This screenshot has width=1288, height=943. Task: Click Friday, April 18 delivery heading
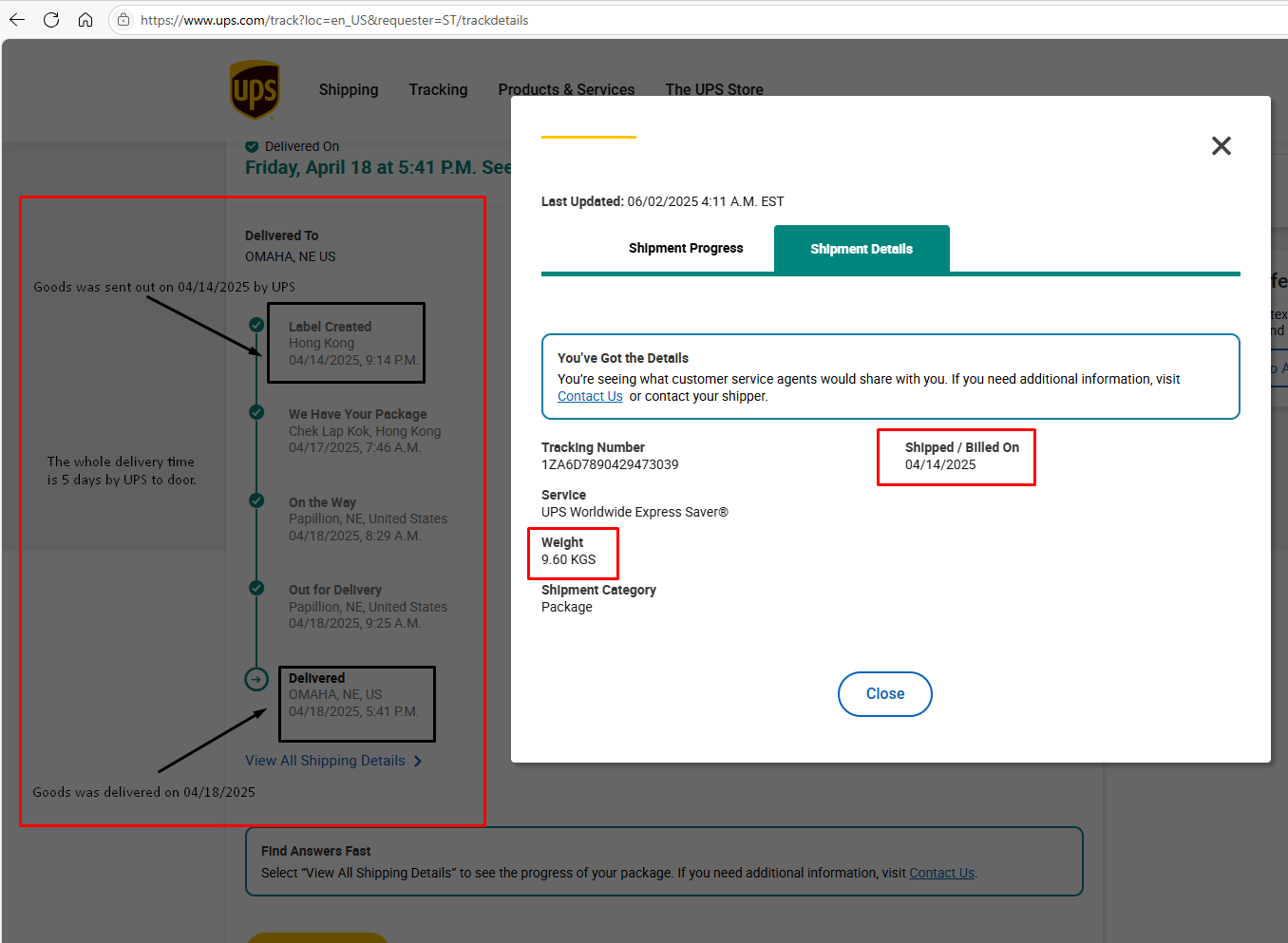pyautogui.click(x=378, y=168)
